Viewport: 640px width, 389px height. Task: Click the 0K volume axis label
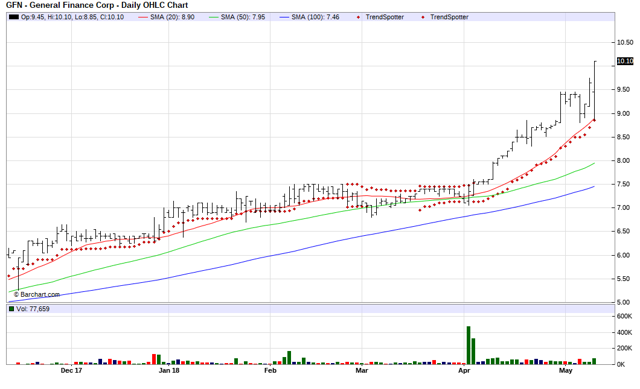[621, 365]
